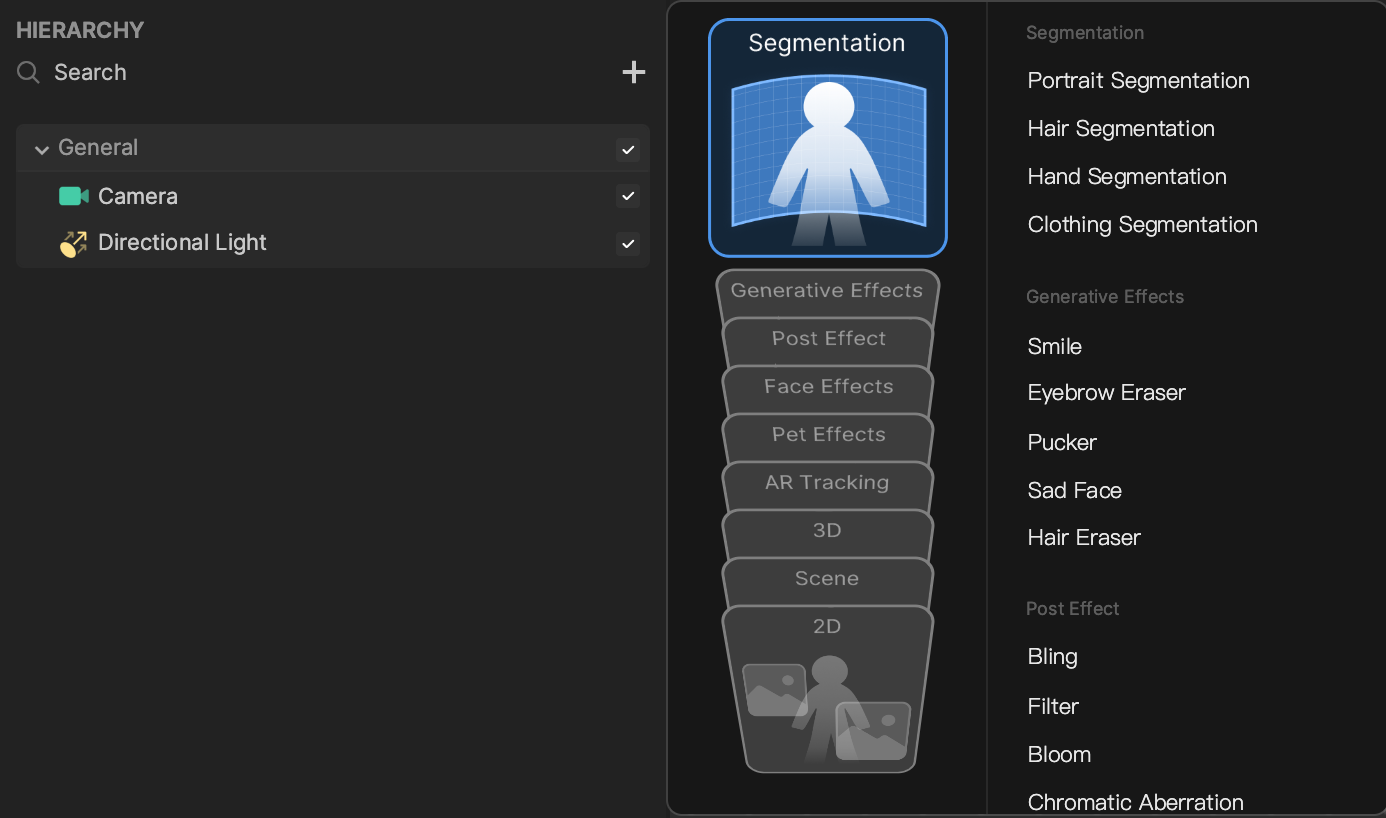Open the Face Effects category card
Screen dimensions: 1386x818
point(827,387)
